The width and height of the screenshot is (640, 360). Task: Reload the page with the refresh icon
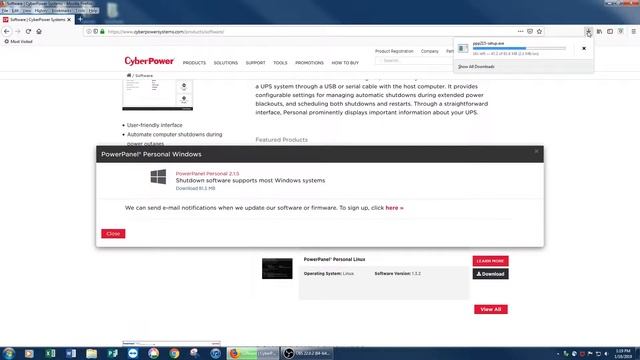pyautogui.click(x=28, y=31)
